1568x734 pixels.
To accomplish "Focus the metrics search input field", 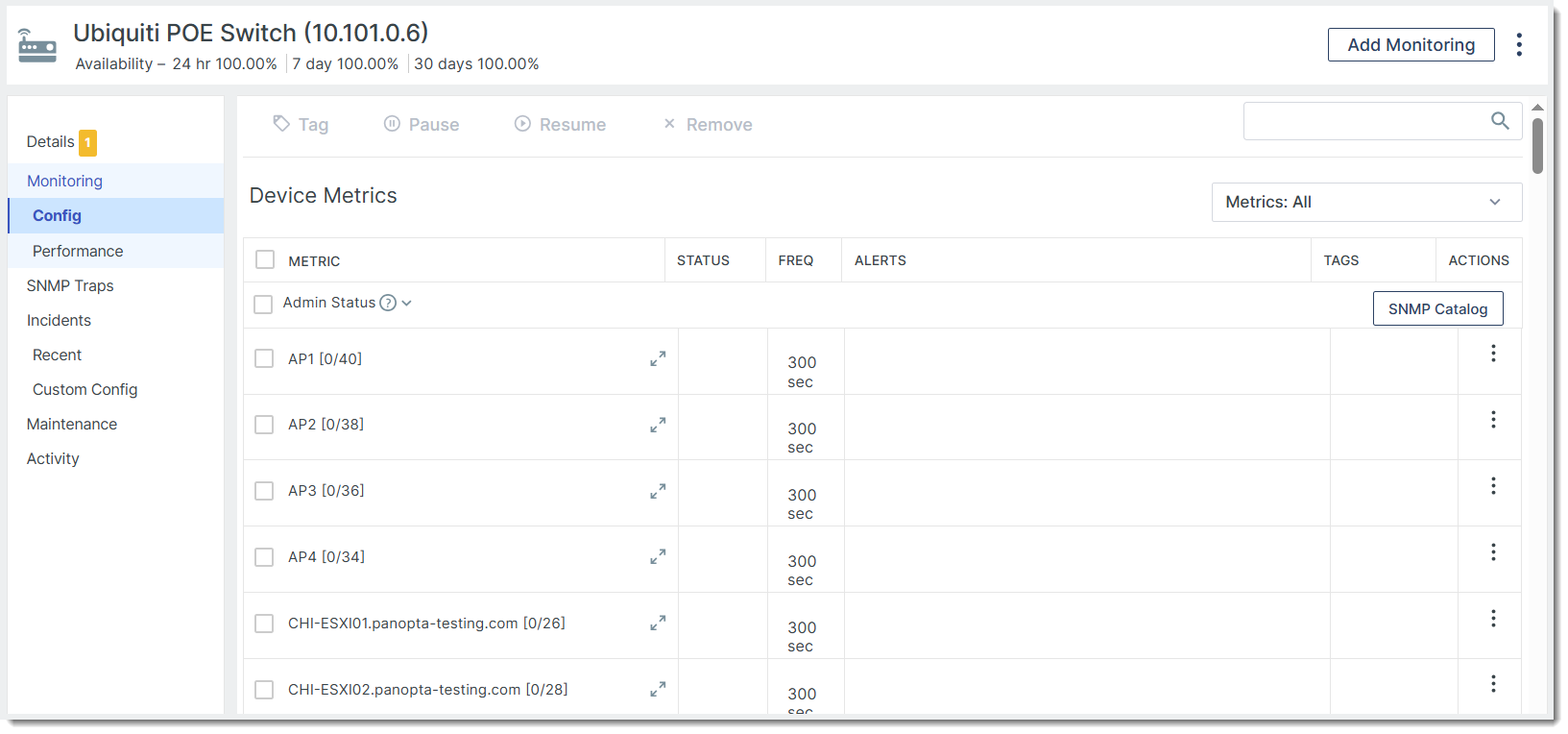I will pos(1363,121).
